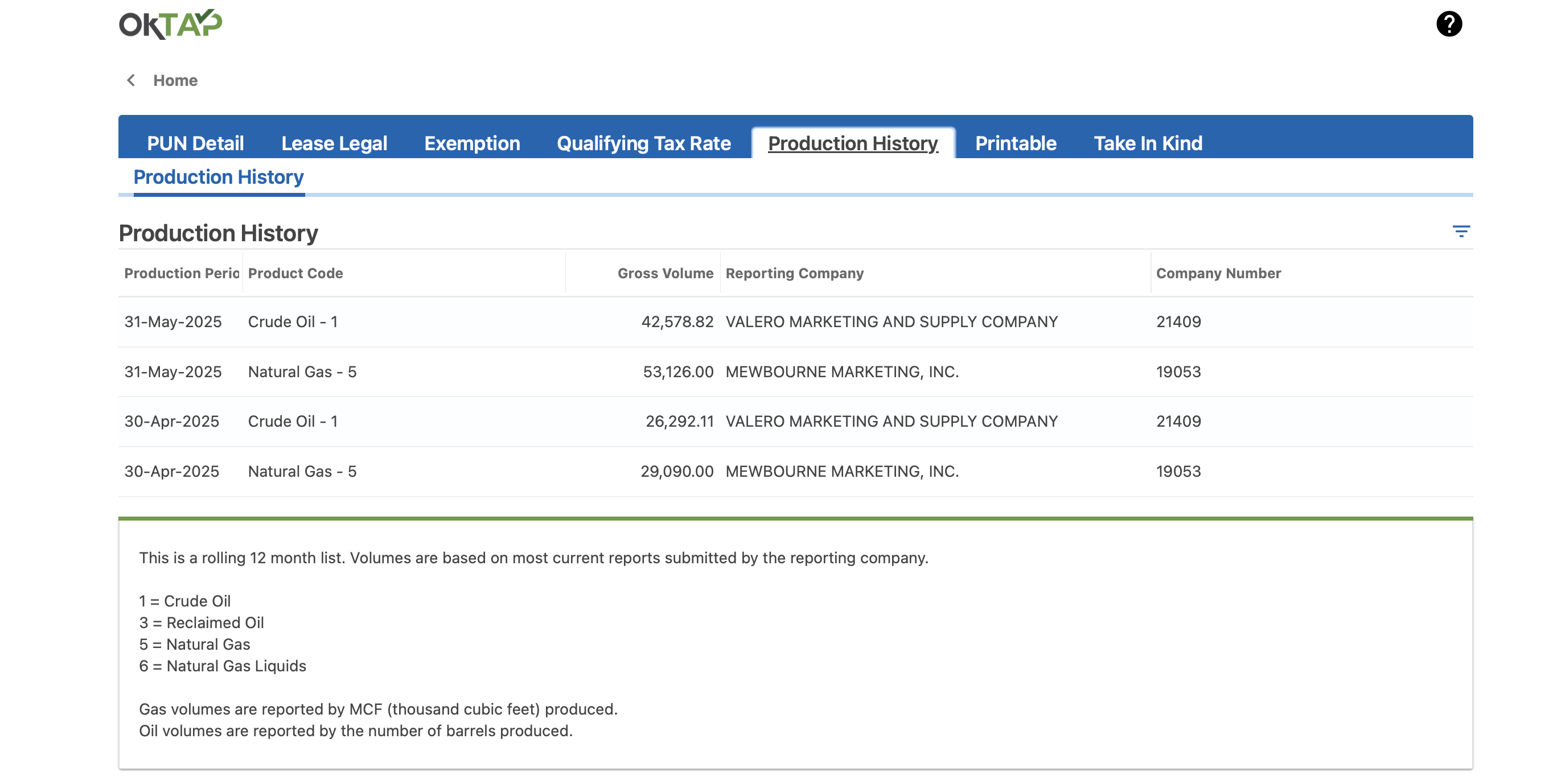
Task: Sort by Product Code column header
Action: pos(295,274)
